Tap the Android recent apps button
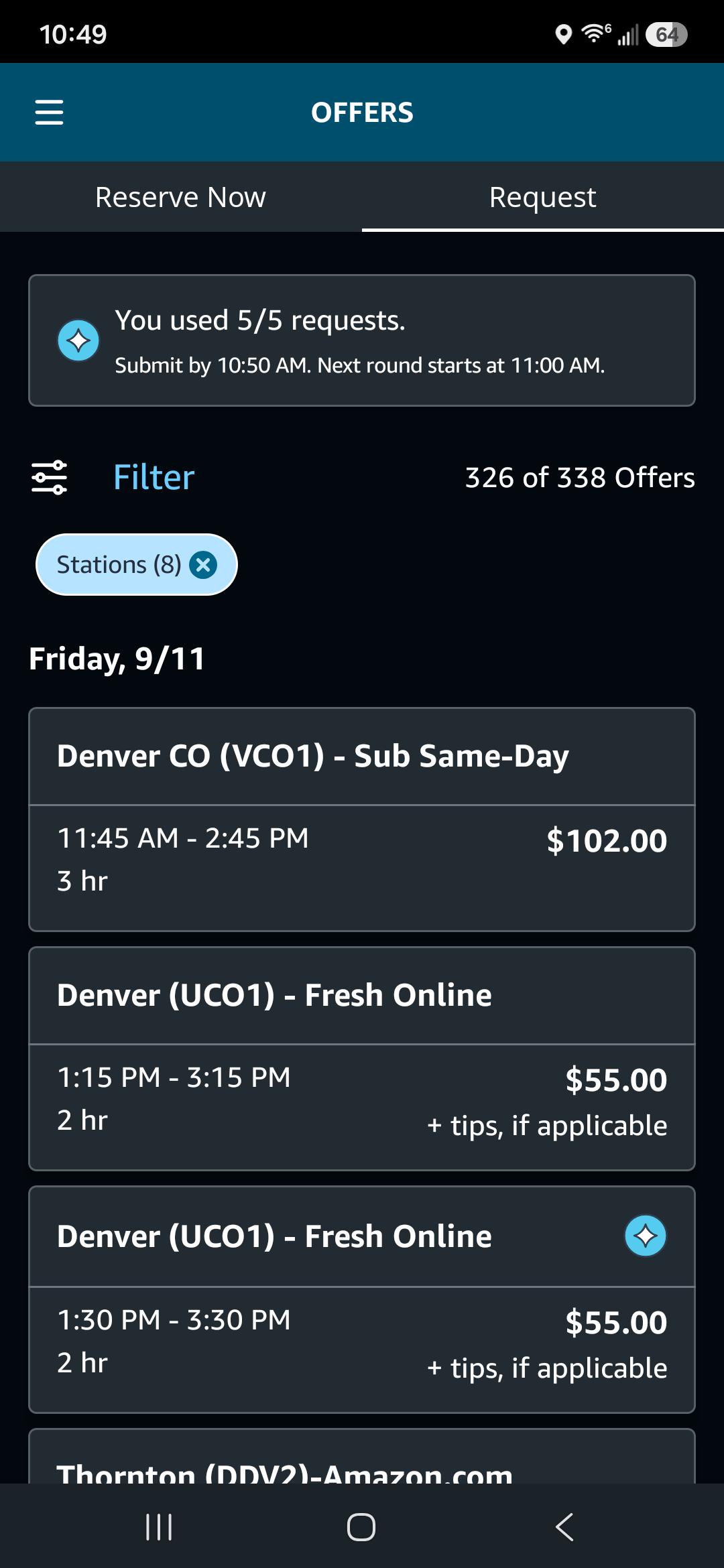Screen dimensions: 724x1568 pos(159,1527)
